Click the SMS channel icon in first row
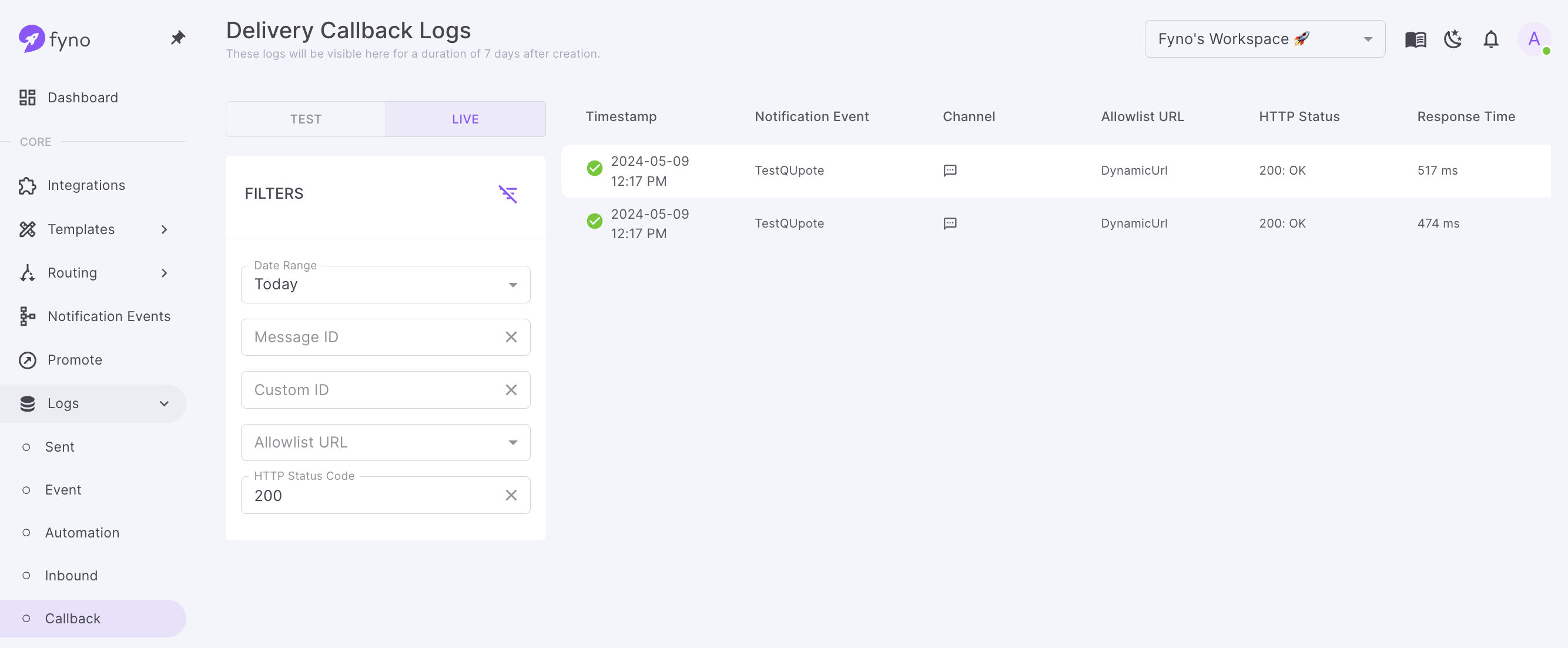This screenshot has width=1568, height=648. point(950,171)
